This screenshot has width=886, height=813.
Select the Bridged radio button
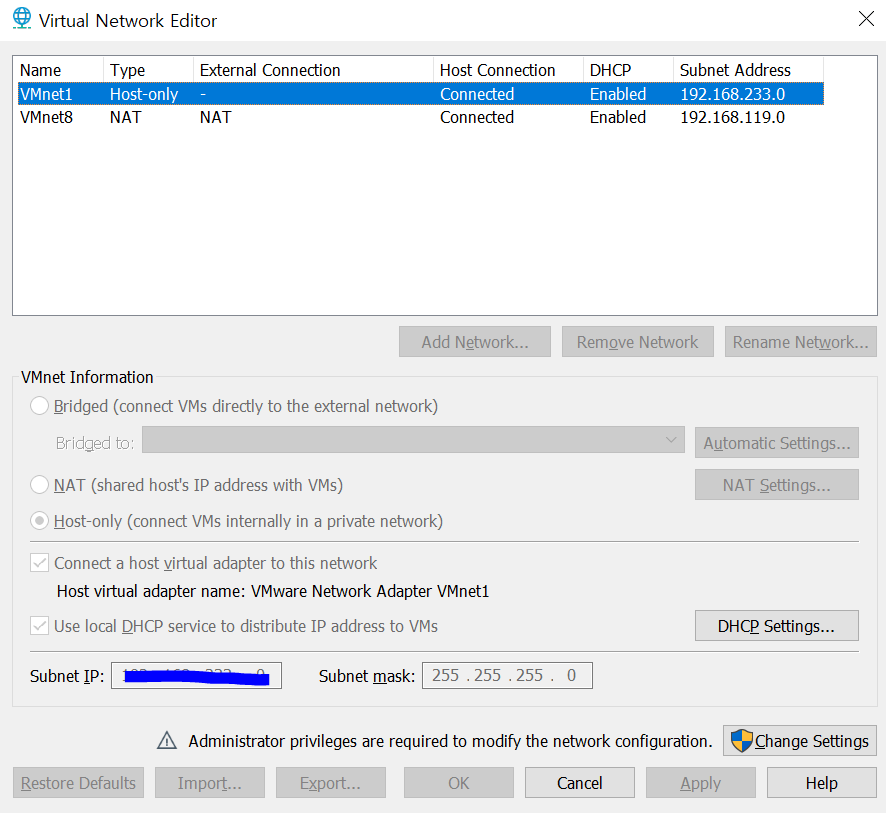pos(39,406)
